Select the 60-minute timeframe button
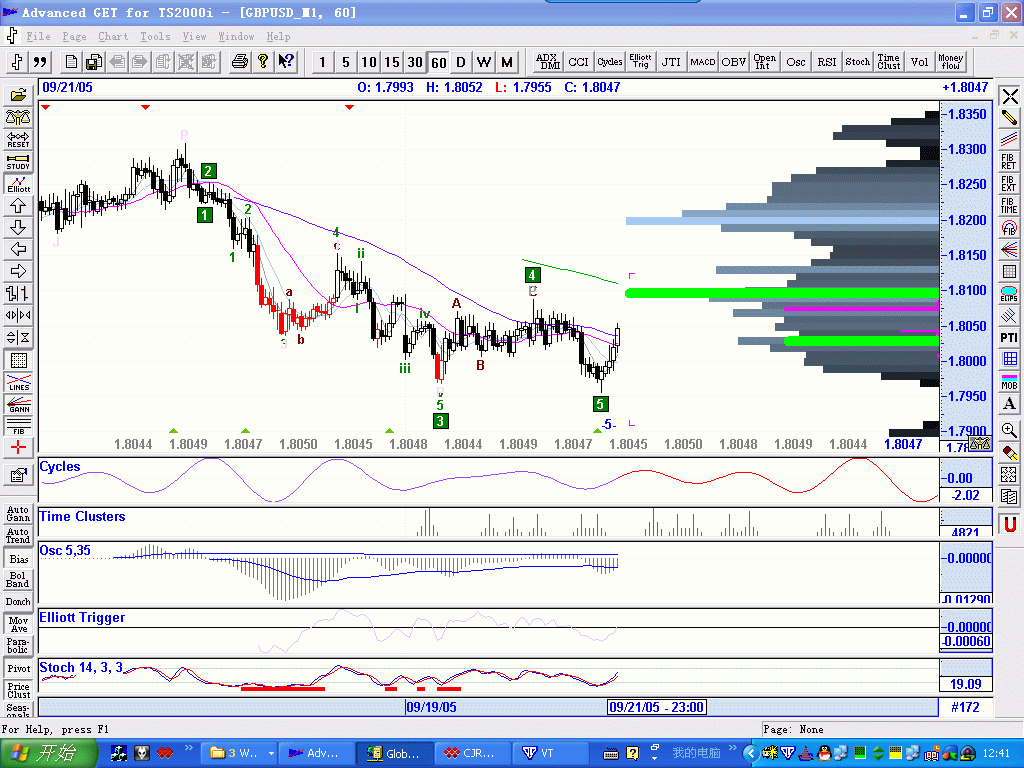The width and height of the screenshot is (1024, 768). pos(438,62)
